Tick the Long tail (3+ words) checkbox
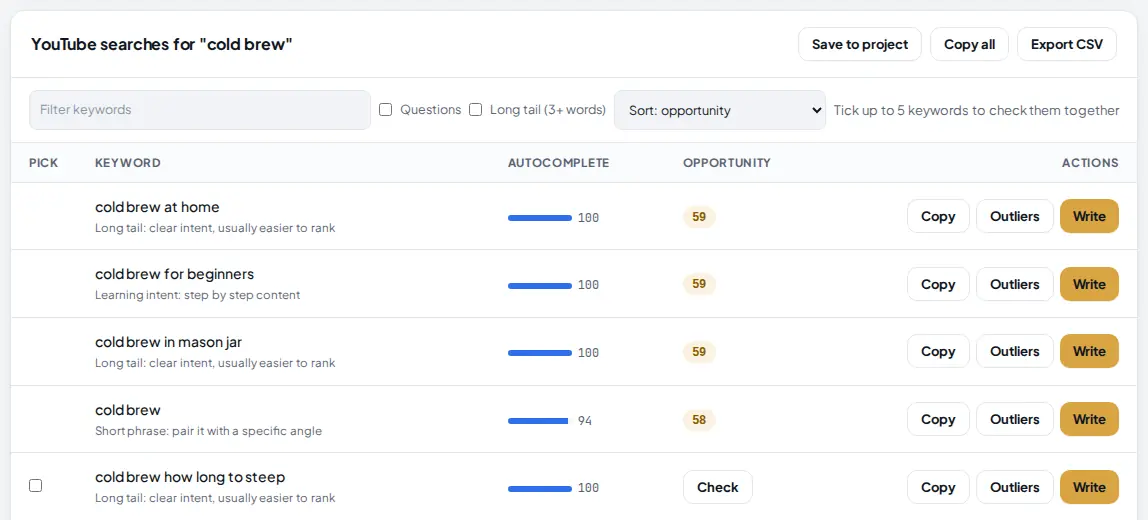This screenshot has height=520, width=1148. [x=476, y=110]
